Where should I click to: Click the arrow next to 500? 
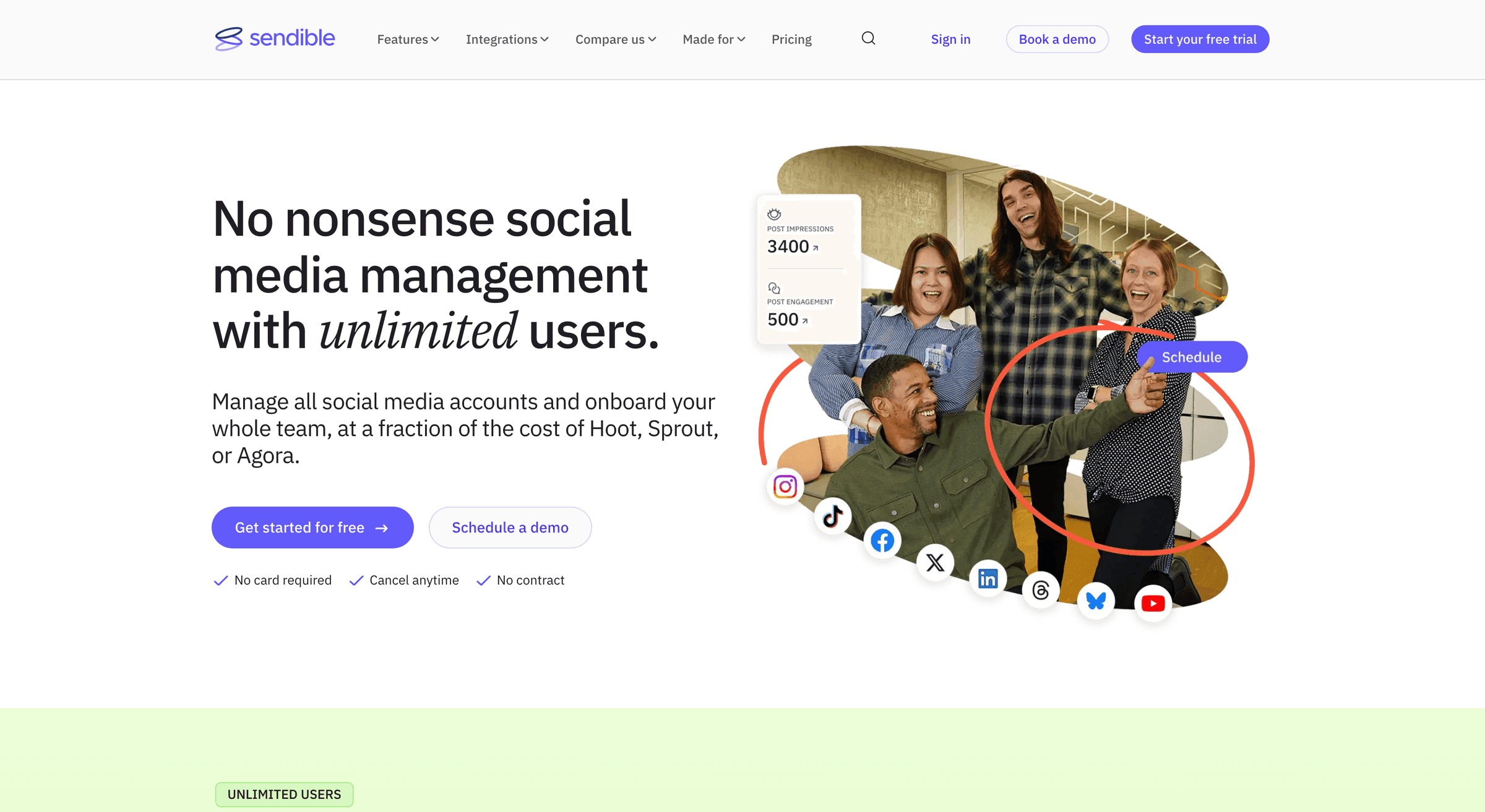click(x=805, y=321)
